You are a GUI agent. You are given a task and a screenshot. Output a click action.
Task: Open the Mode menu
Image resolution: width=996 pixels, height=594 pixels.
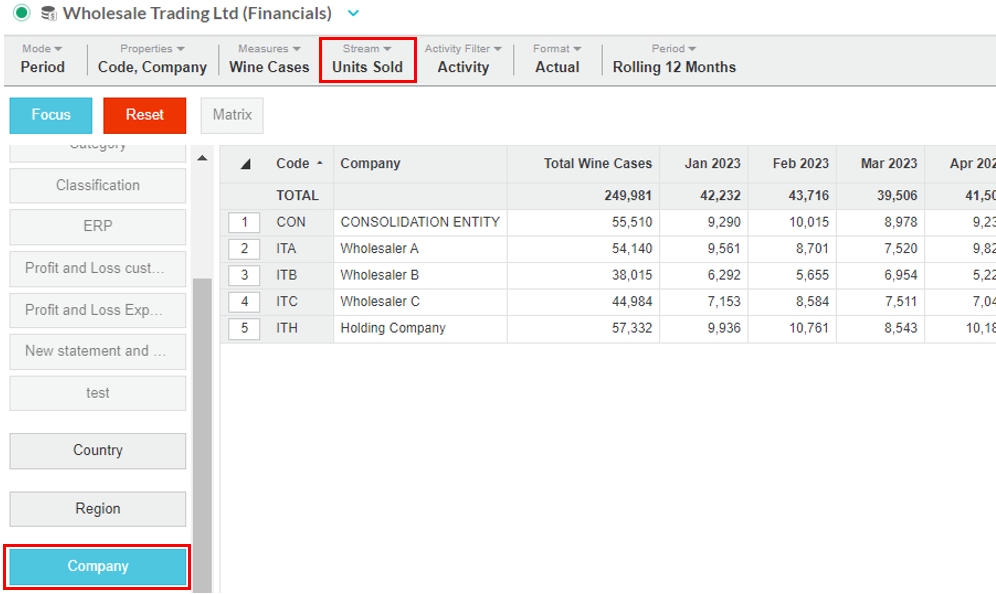[42, 59]
